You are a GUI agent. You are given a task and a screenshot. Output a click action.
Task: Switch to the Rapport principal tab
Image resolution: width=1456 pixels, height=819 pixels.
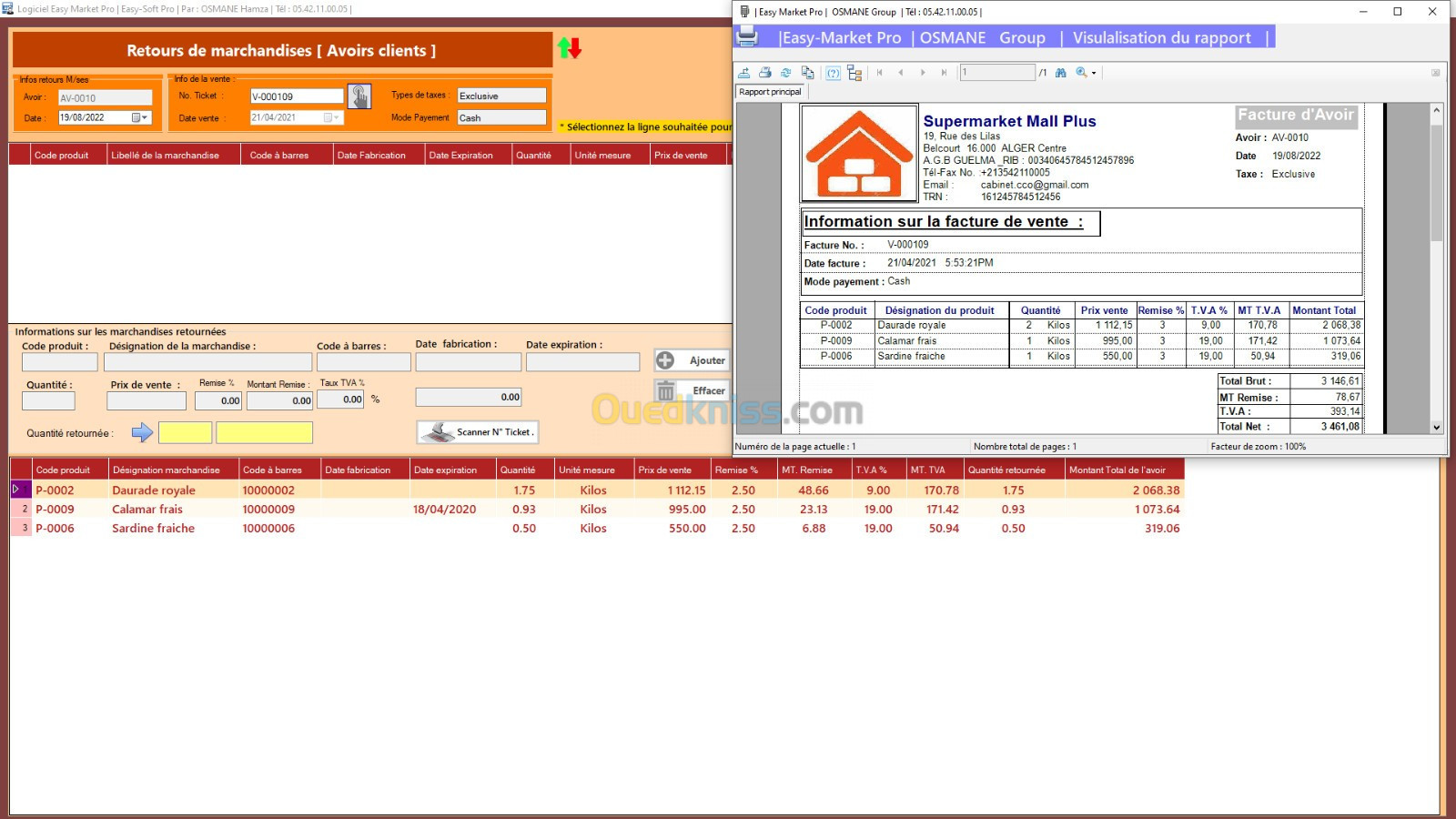click(x=770, y=92)
